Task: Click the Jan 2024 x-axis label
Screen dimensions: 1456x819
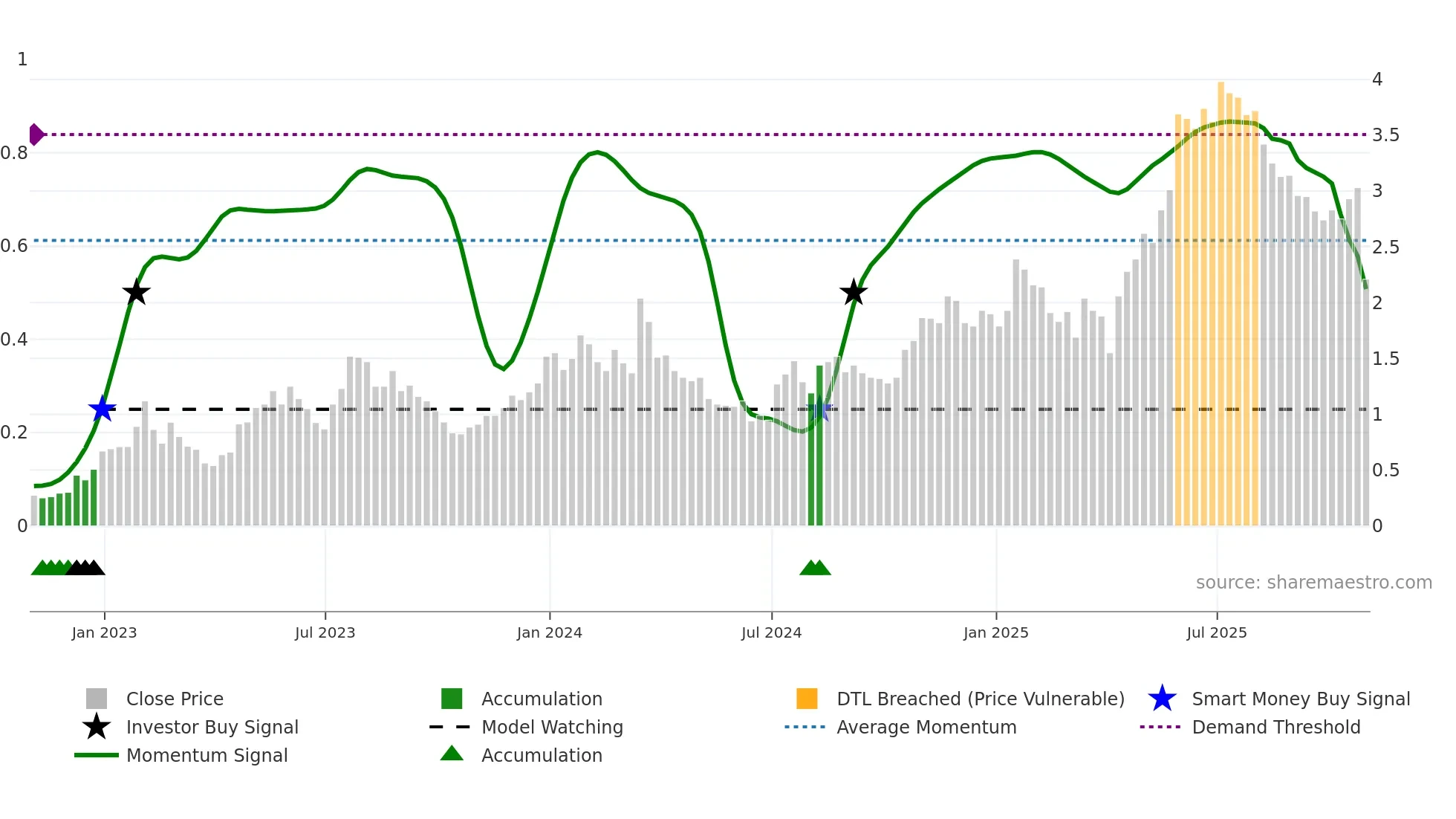Action: 549,632
